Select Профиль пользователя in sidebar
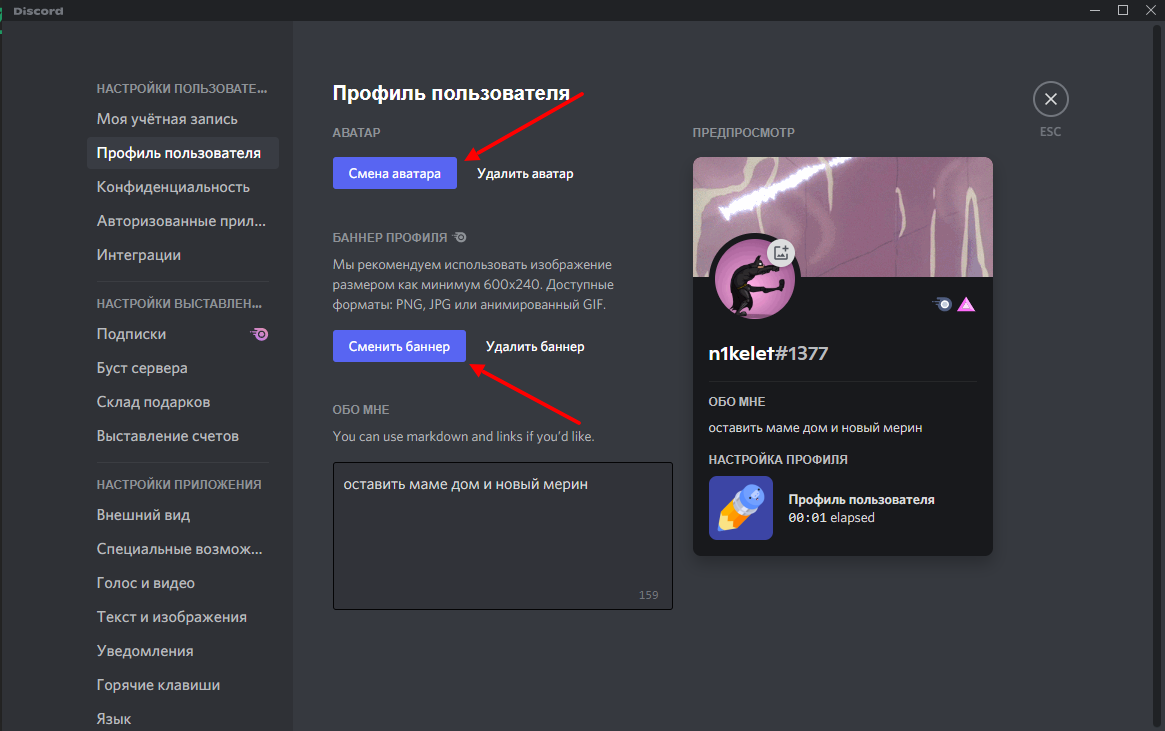 point(183,153)
